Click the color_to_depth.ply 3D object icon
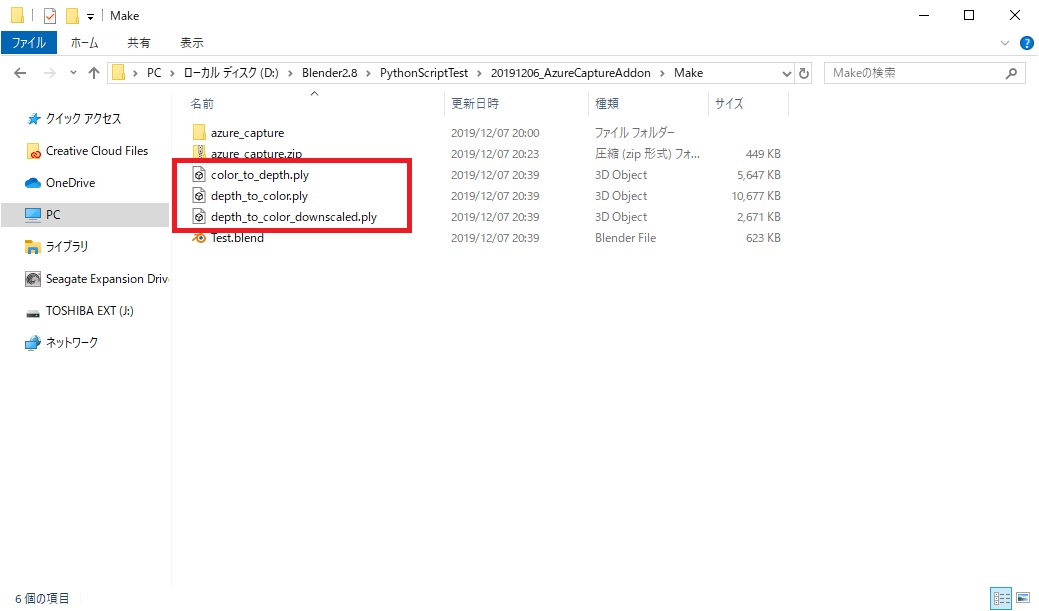The width and height of the screenshot is (1039, 611). 199,175
